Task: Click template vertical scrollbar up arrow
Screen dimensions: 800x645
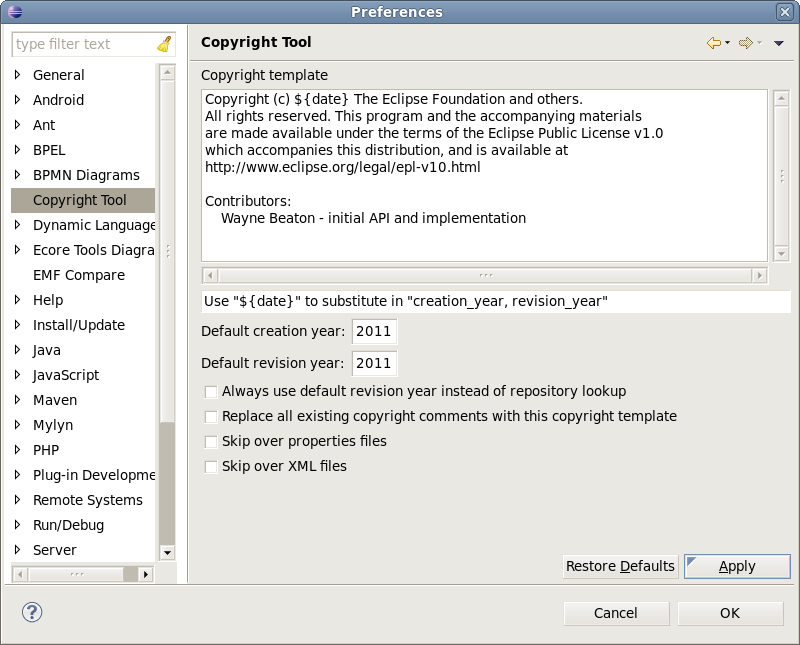Action: (781, 98)
